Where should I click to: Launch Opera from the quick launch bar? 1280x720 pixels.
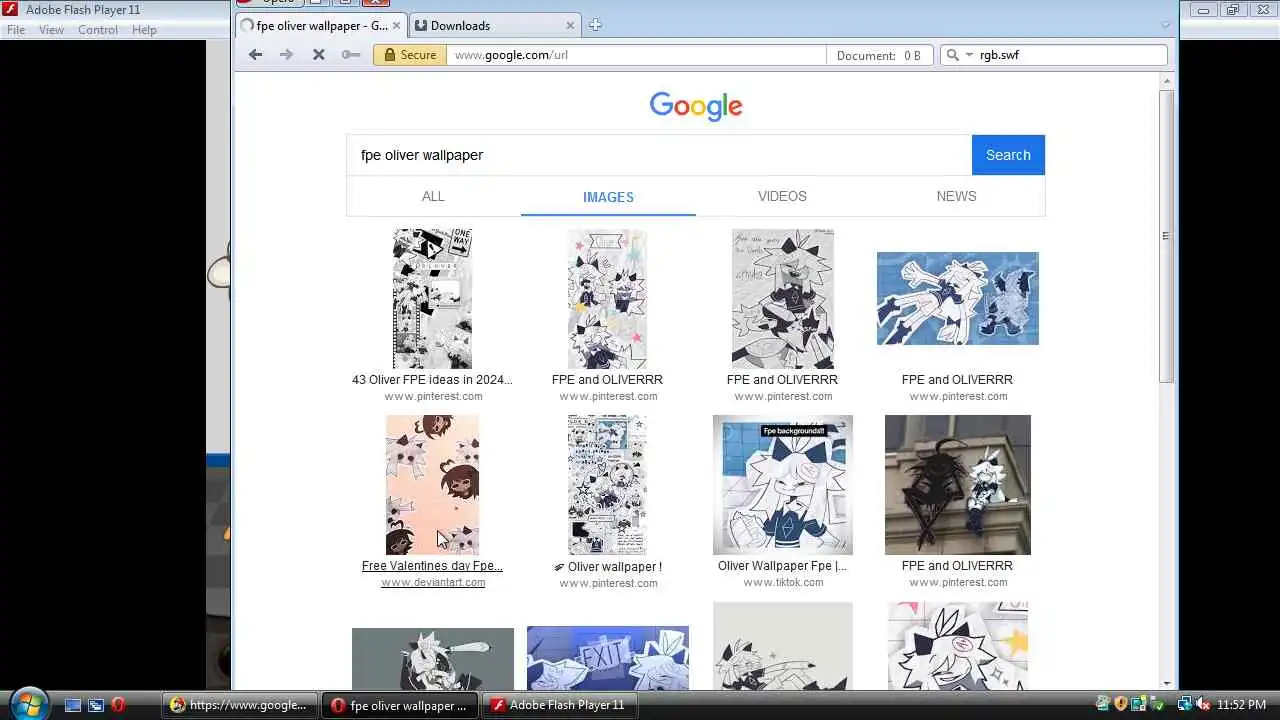tap(118, 705)
